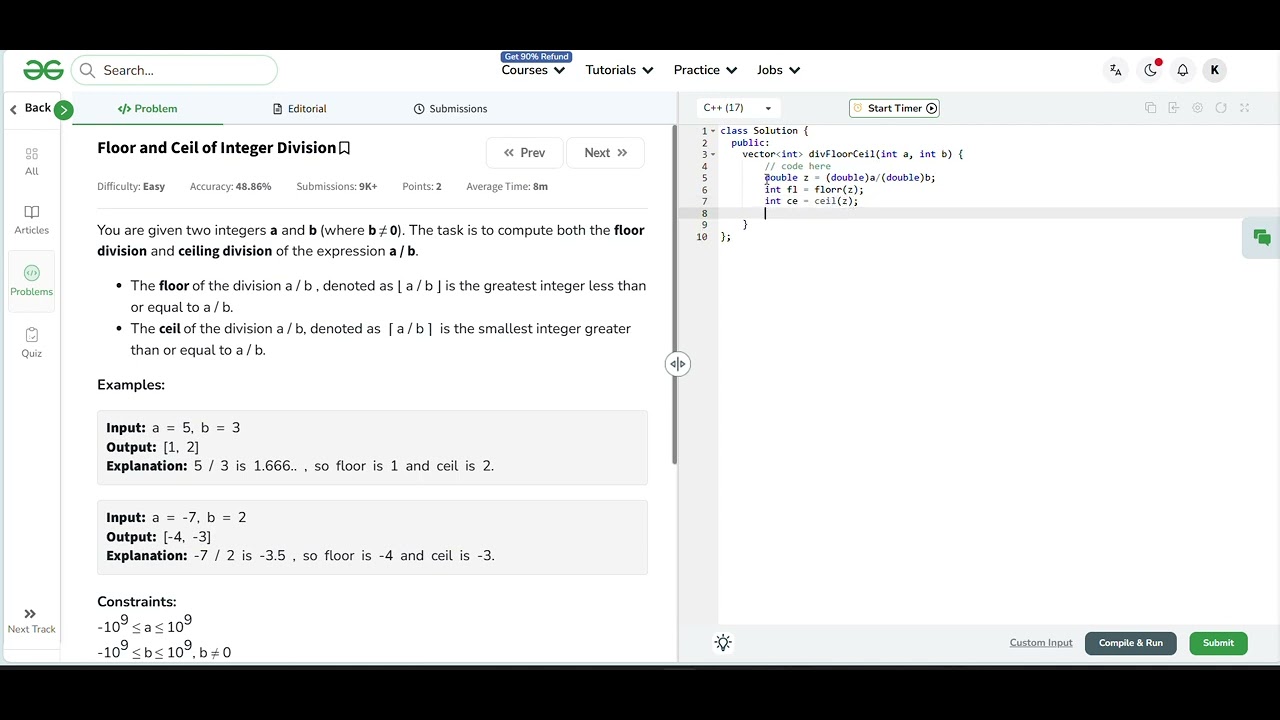1280x720 pixels.
Task: Open the Custom Input link
Action: click(1041, 643)
